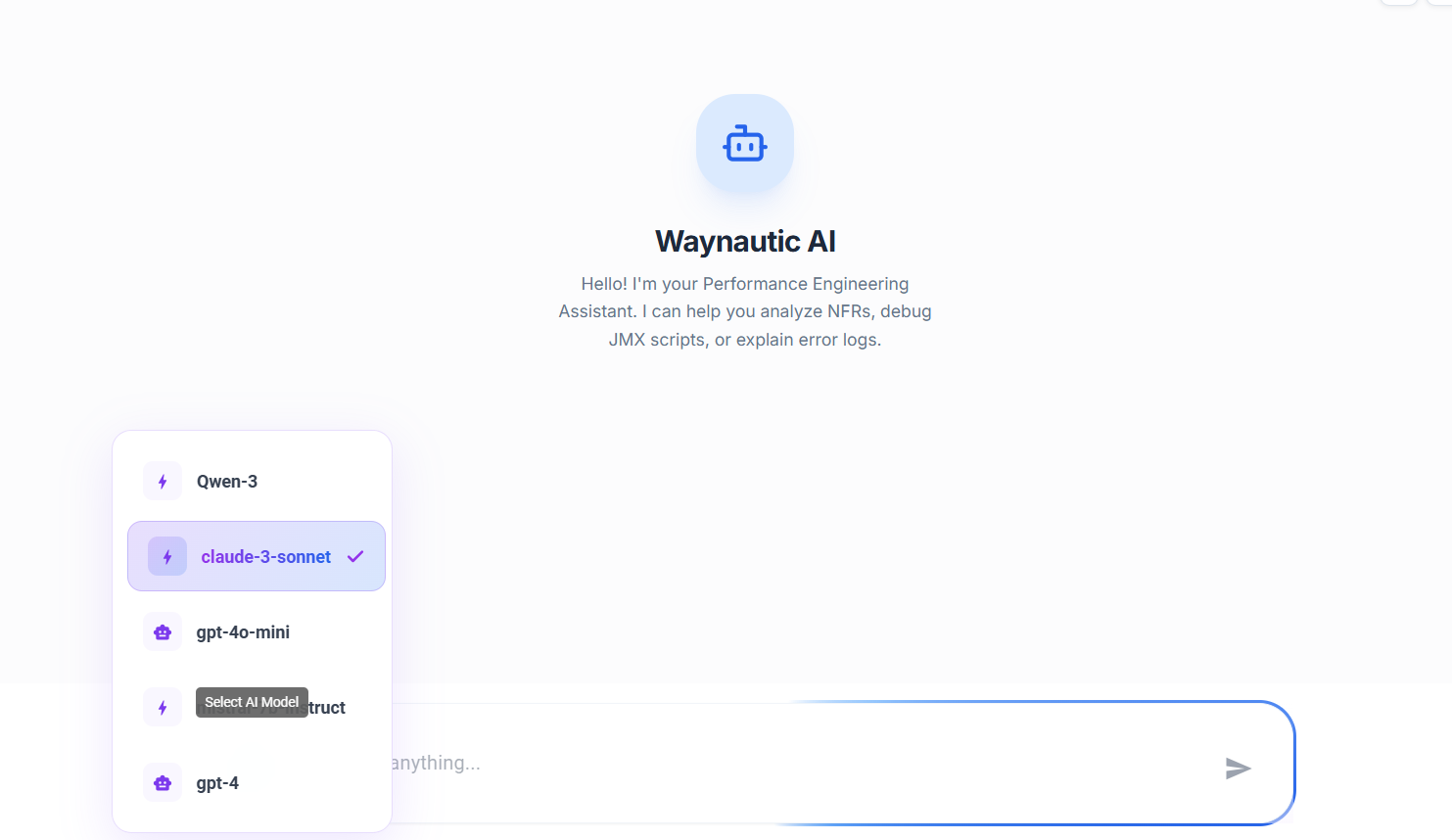Click the 'anything...' placeholder text
The height and width of the screenshot is (840, 1452).
[x=436, y=763]
